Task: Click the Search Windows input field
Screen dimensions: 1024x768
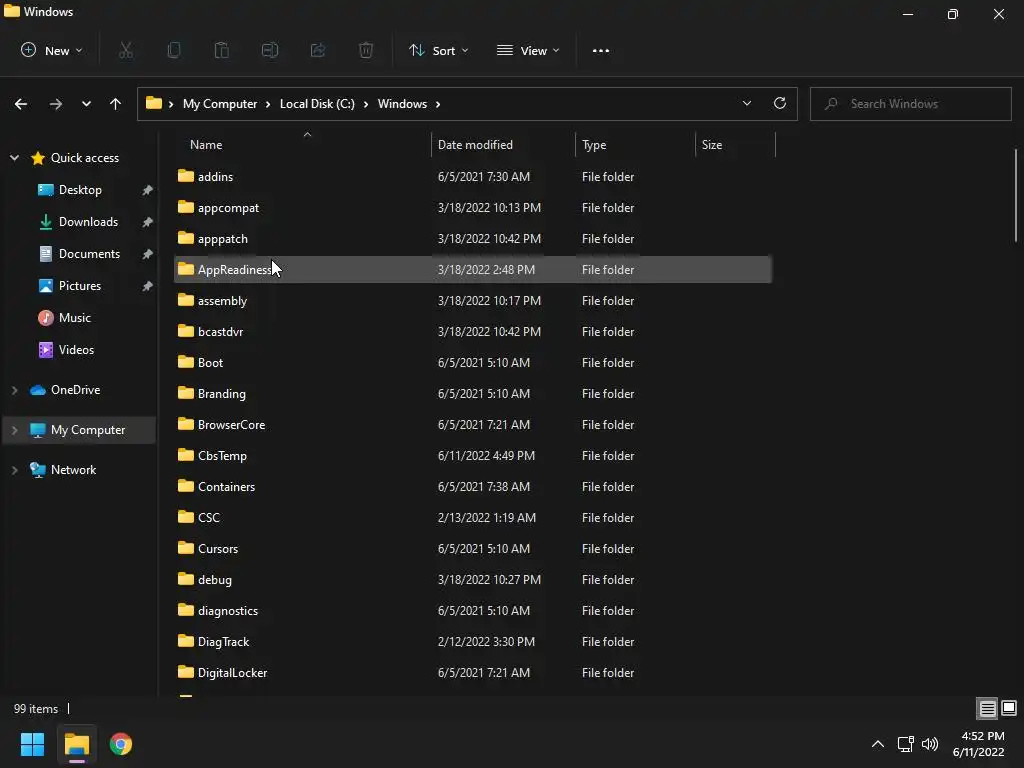Action: tap(910, 104)
